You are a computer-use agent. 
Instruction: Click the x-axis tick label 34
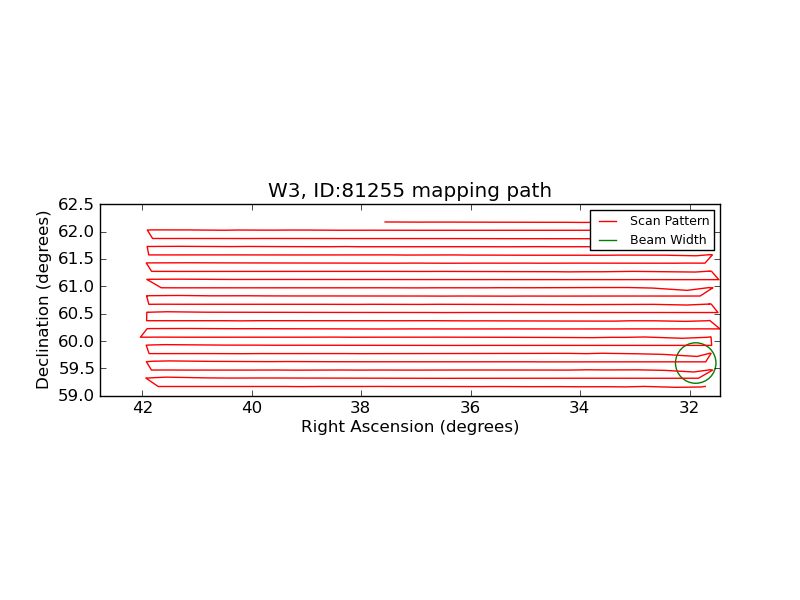[580, 408]
